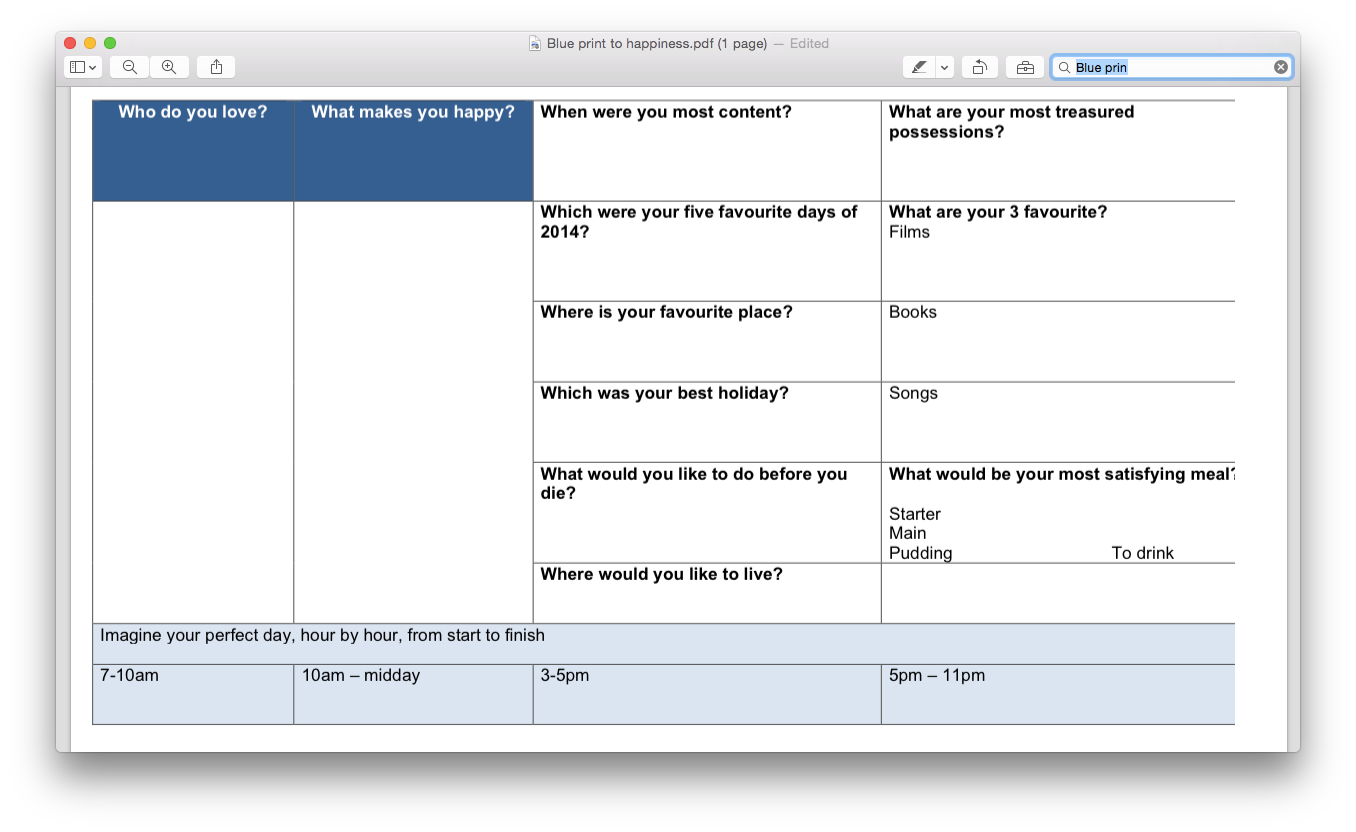Click the search magnifier icon

pyautogui.click(x=1065, y=67)
